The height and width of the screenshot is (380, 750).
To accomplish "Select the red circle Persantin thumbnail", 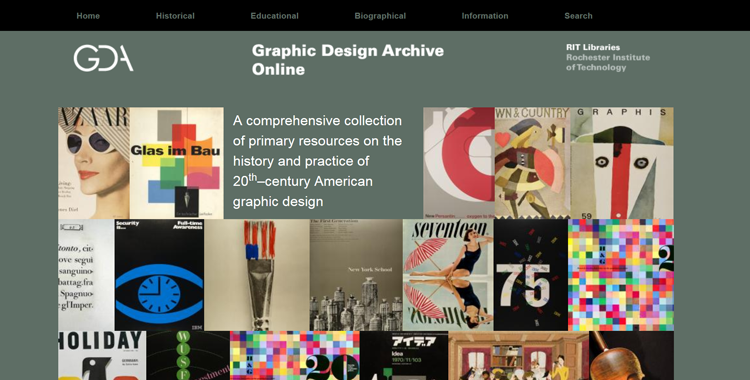I will click(459, 163).
